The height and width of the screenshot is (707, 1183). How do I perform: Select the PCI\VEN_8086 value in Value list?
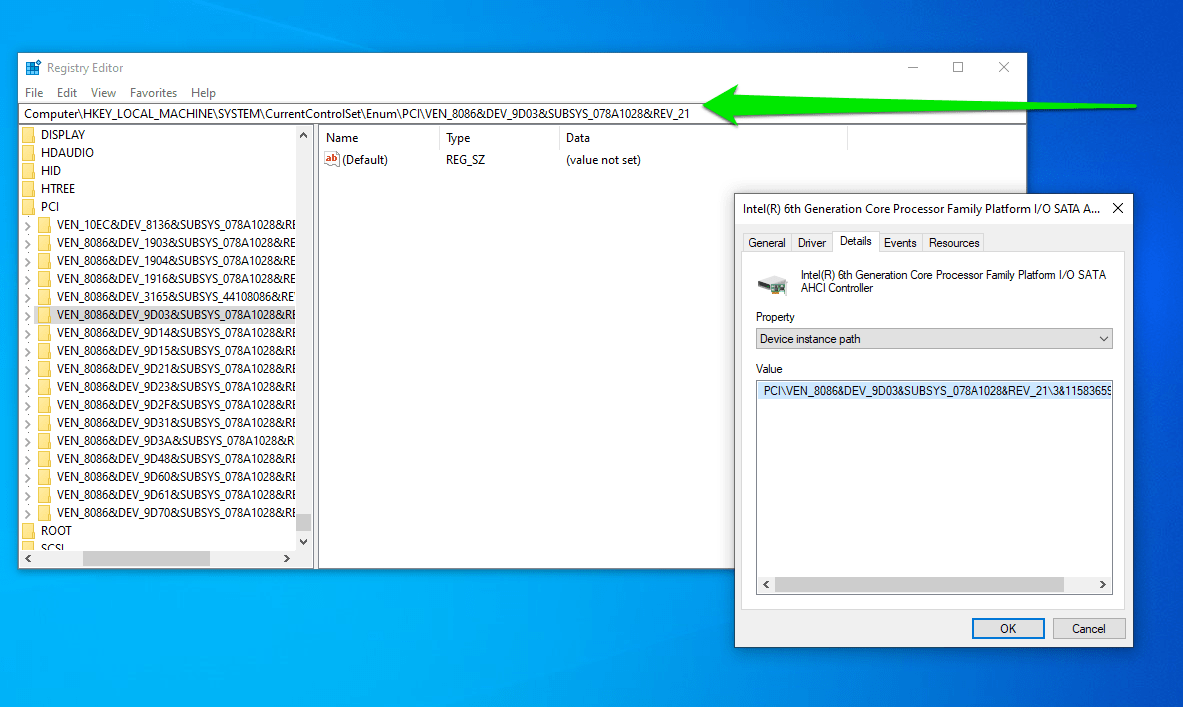tap(934, 391)
